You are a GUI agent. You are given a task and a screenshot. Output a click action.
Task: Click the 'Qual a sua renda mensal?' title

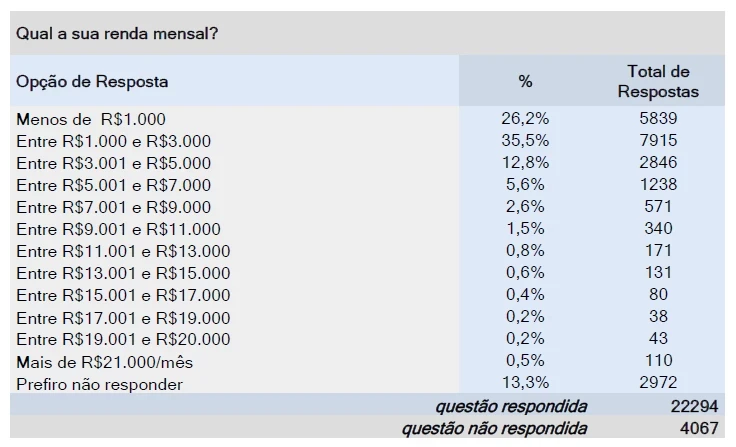click(117, 34)
